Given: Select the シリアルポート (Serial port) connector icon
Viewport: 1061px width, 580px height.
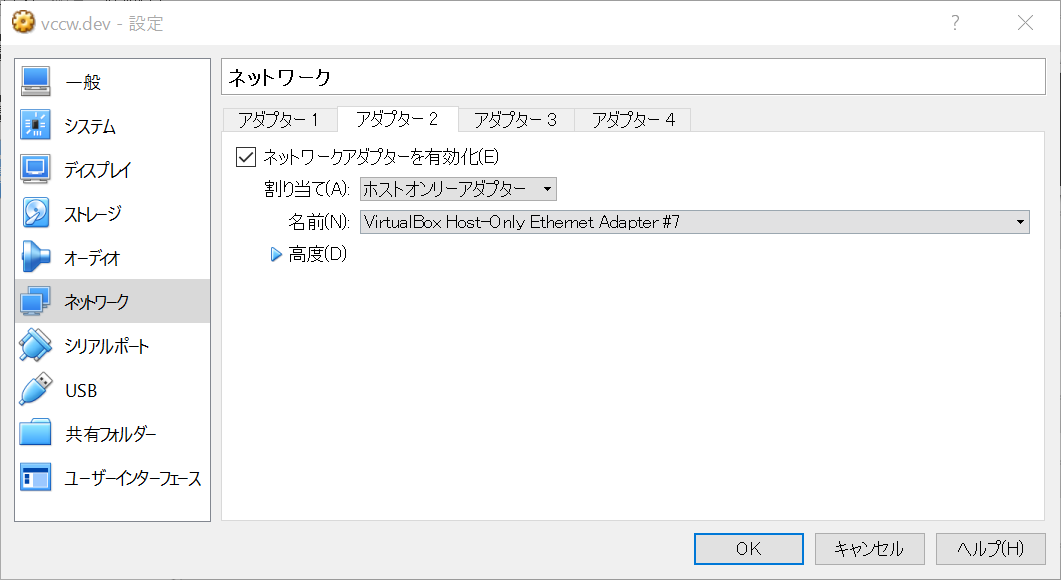Looking at the screenshot, I should [35, 345].
